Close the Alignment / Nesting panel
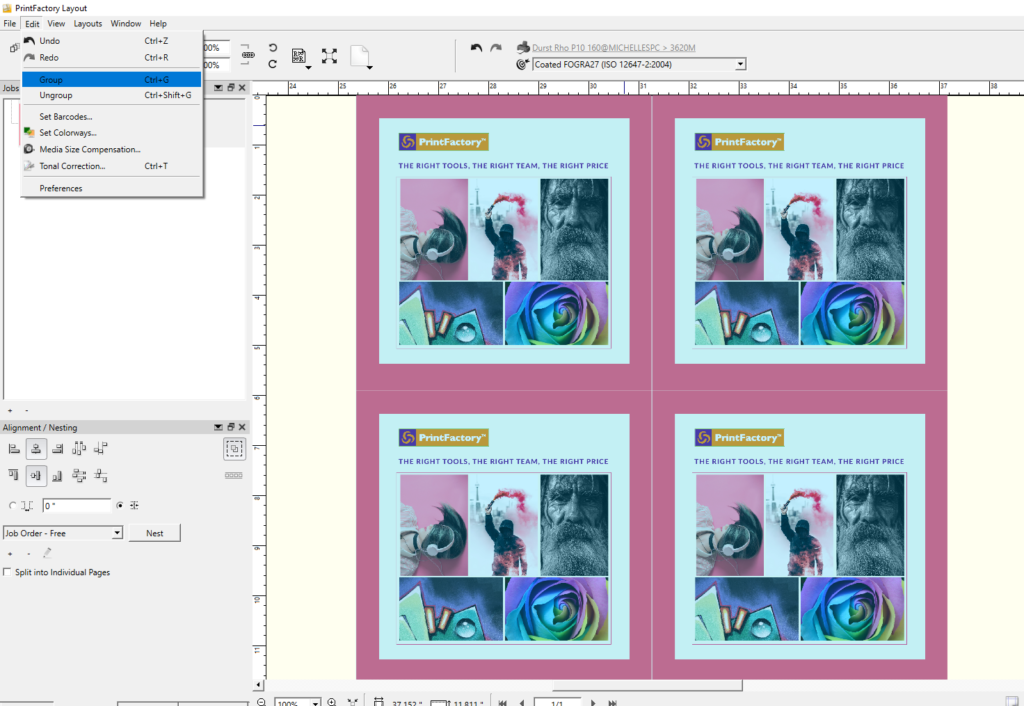Image resolution: width=1024 pixels, height=706 pixels. (242, 427)
